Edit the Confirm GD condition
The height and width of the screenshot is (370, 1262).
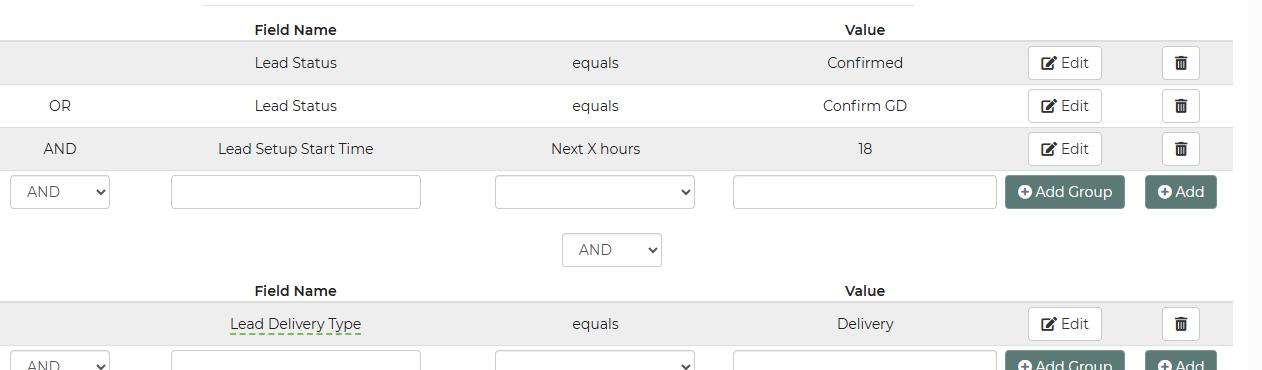tap(1065, 106)
